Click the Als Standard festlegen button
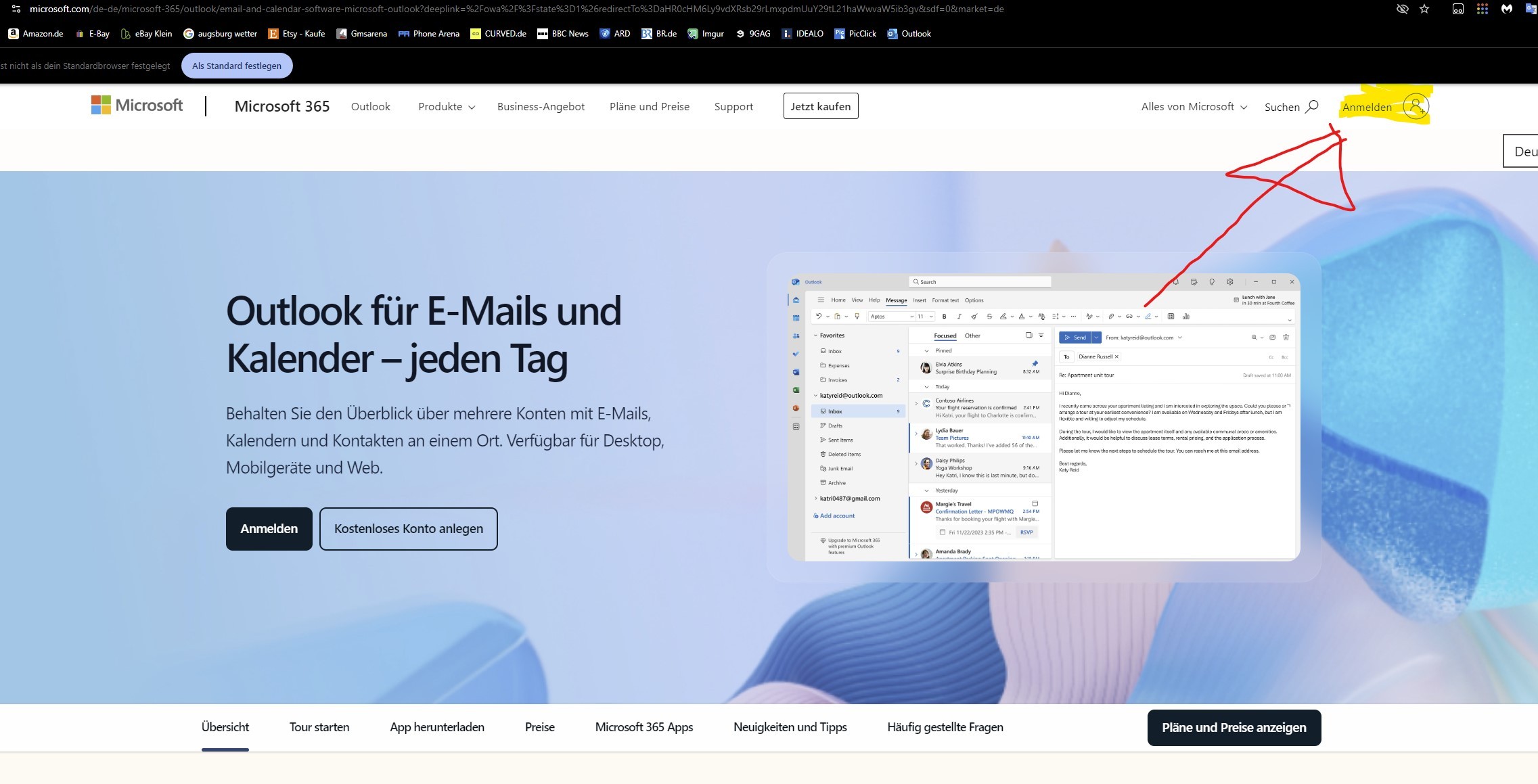Image resolution: width=1538 pixels, height=784 pixels. [237, 66]
